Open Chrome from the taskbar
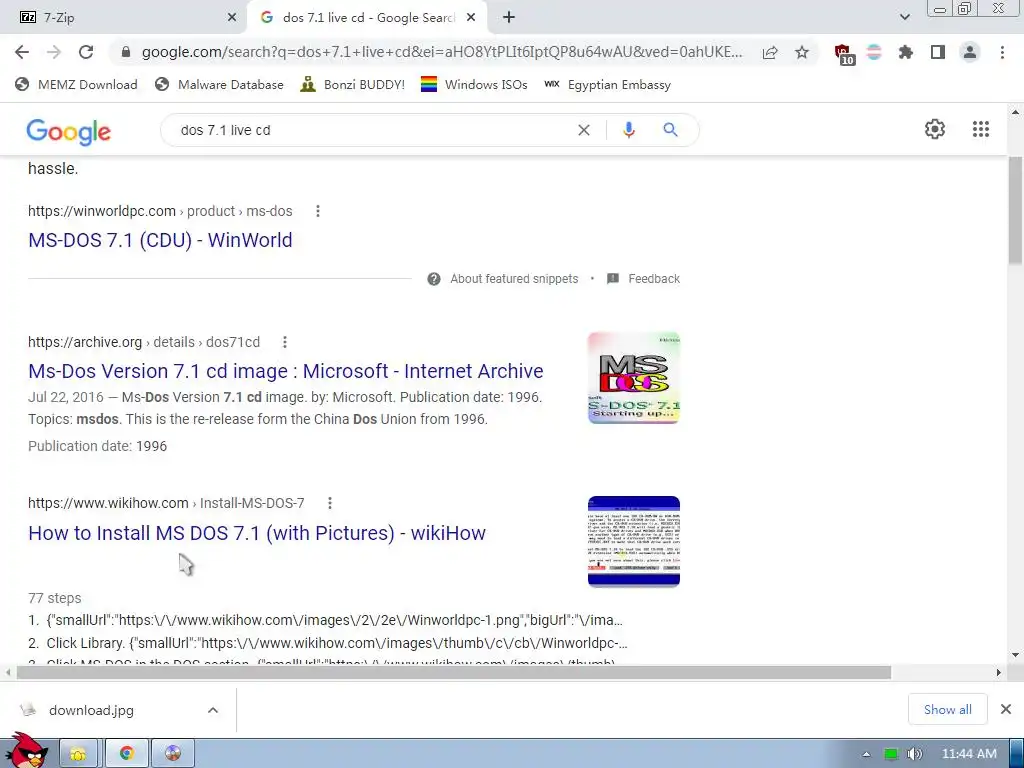 point(127,754)
